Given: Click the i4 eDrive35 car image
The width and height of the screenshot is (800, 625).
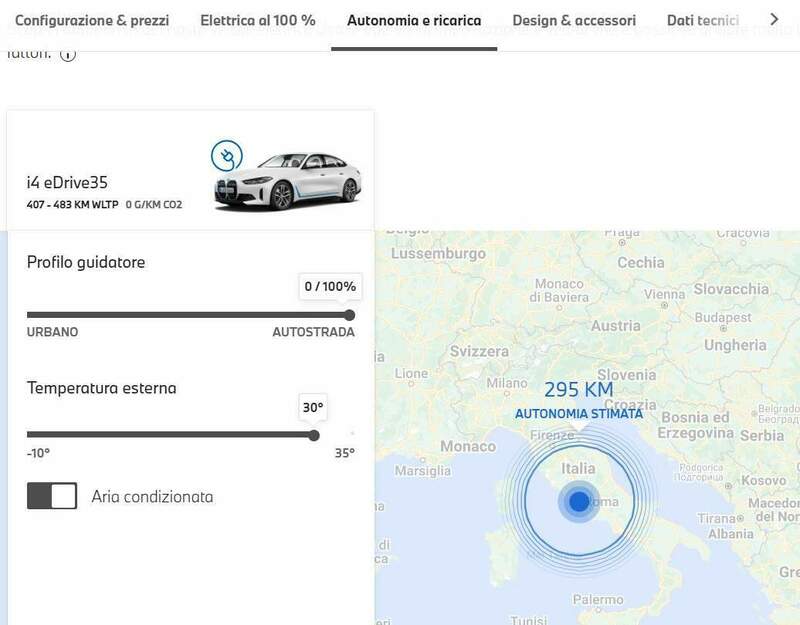Looking at the screenshot, I should pyautogui.click(x=288, y=181).
